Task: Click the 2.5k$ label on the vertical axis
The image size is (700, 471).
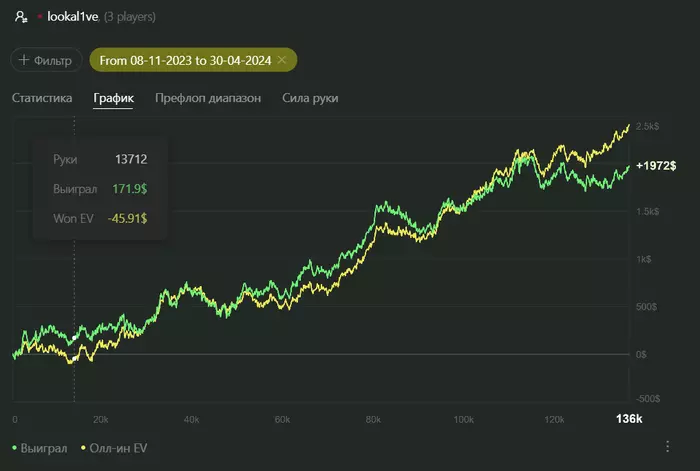Action: (x=647, y=126)
